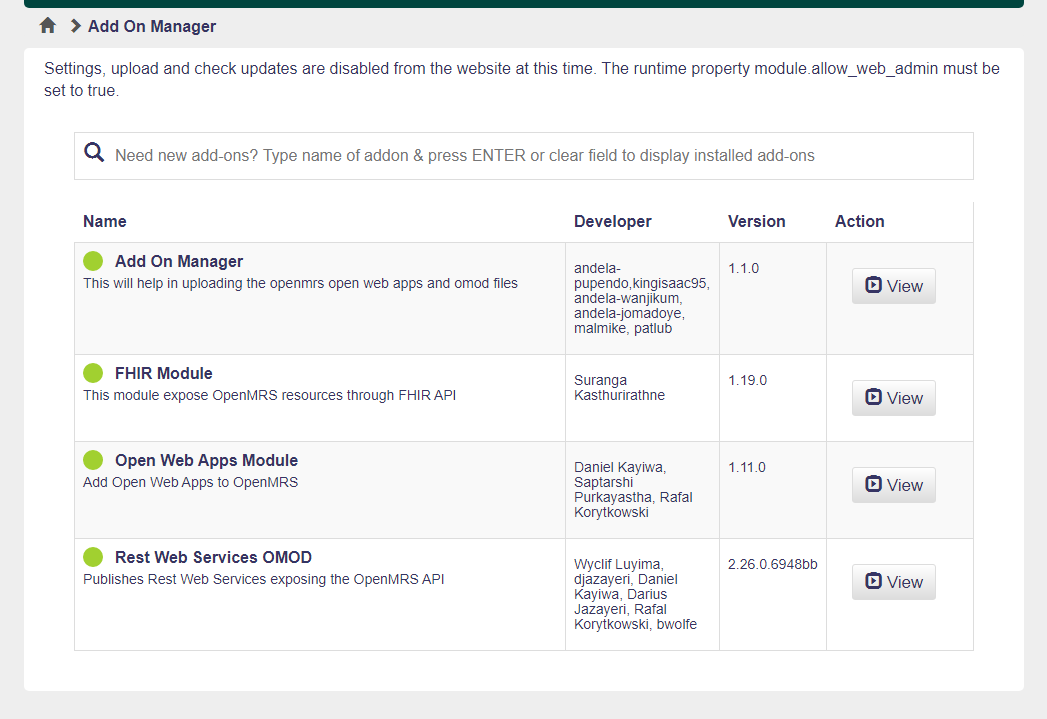Click the breadcrumb chevron after the home icon

click(75, 26)
